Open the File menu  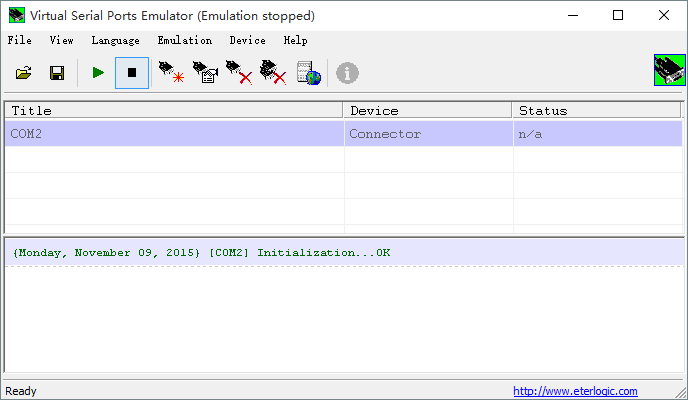point(19,40)
